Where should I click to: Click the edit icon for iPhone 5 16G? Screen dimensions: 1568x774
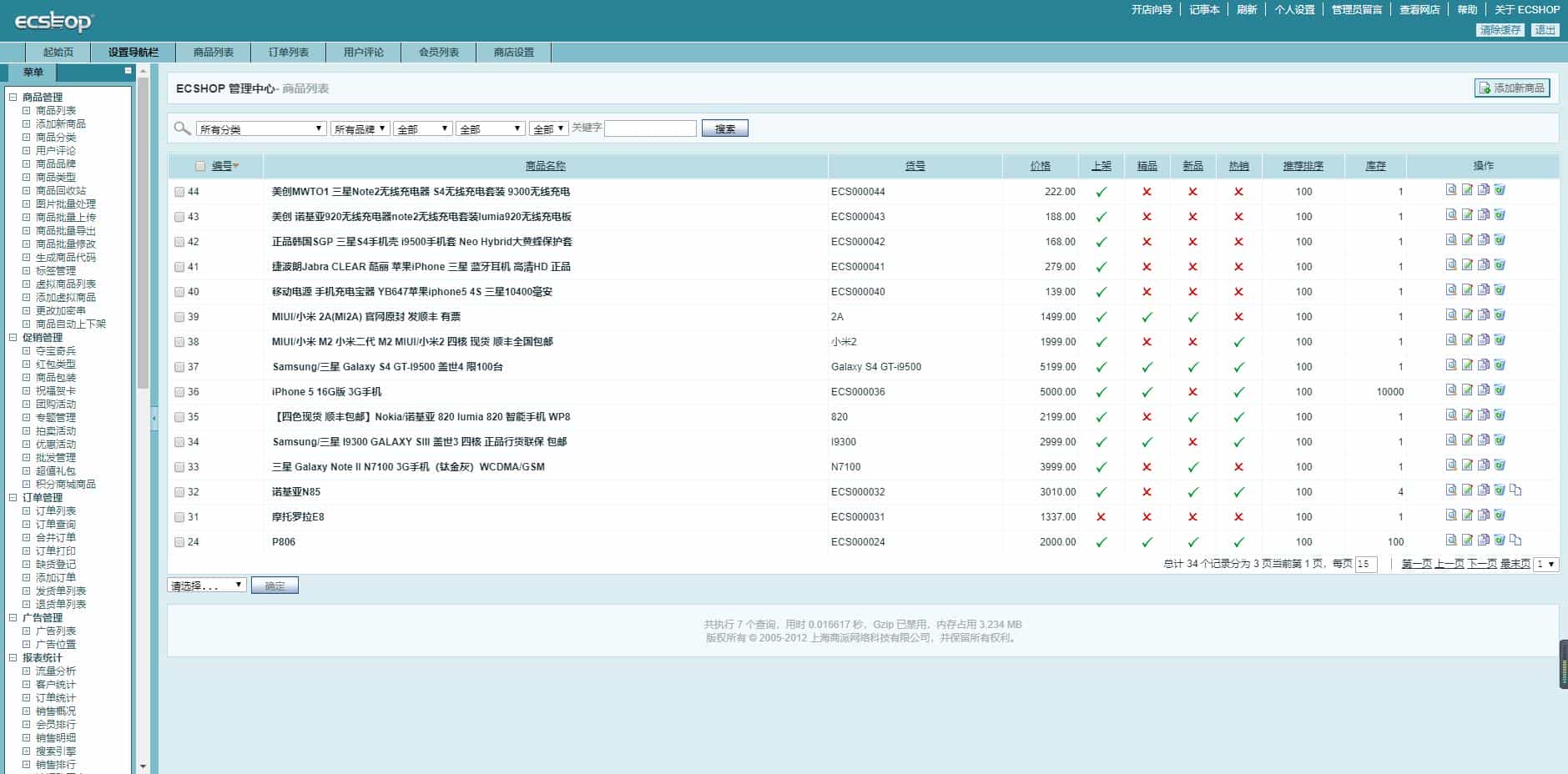click(x=1466, y=391)
